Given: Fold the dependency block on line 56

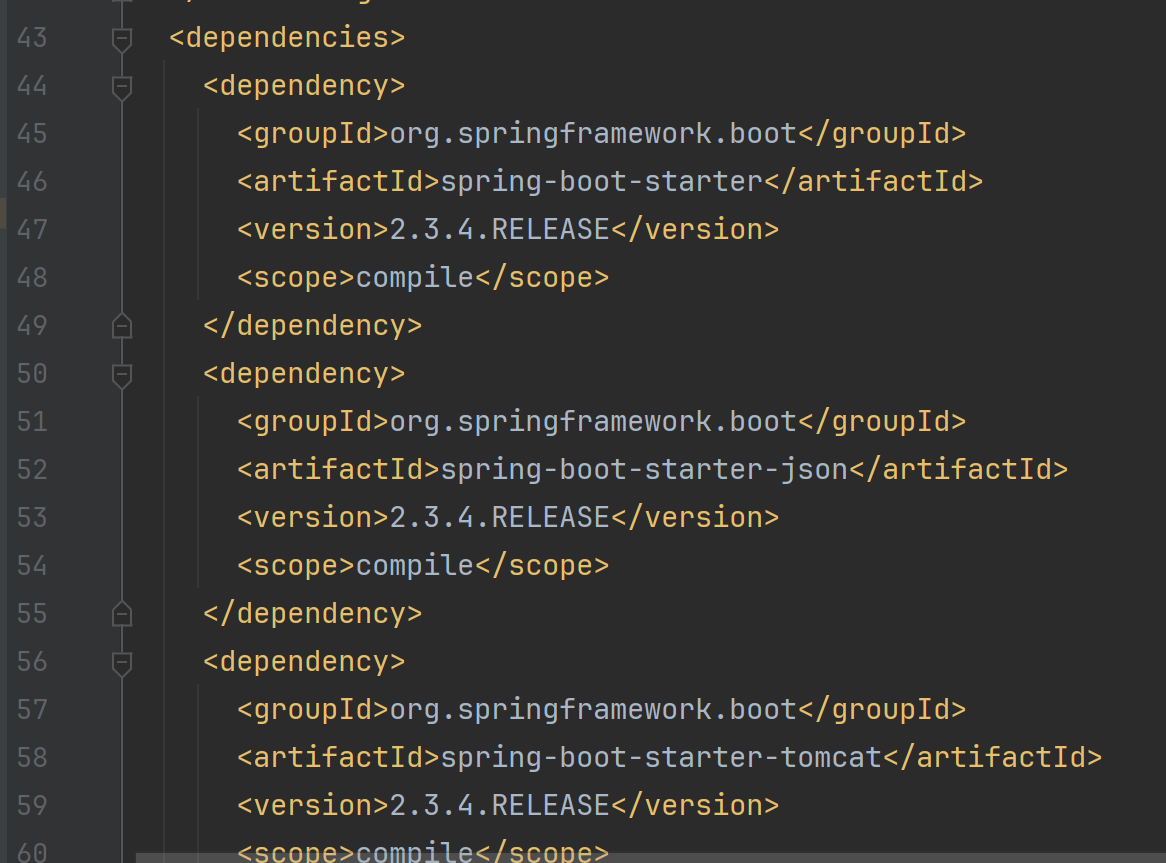Looking at the screenshot, I should [122, 663].
